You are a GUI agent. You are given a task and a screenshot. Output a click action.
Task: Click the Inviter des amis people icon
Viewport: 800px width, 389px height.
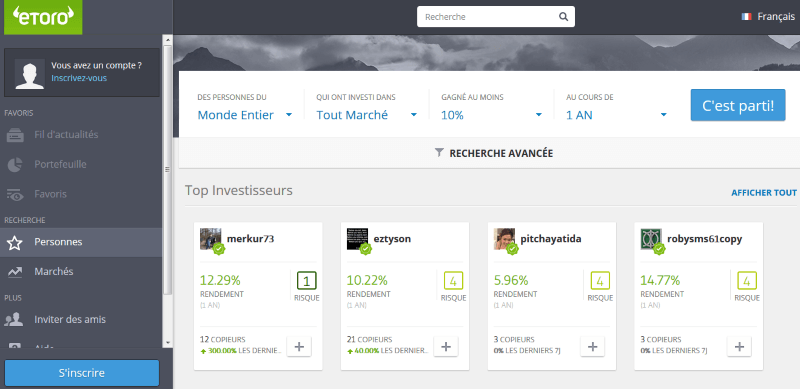tap(14, 320)
